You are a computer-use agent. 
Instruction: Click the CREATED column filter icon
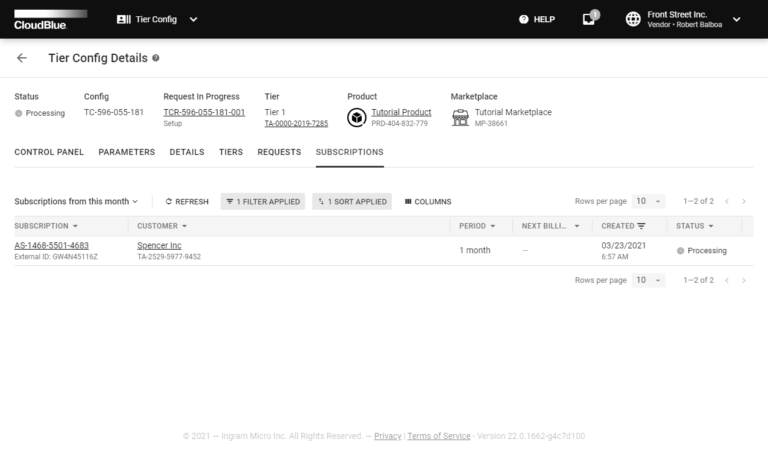[641, 226]
